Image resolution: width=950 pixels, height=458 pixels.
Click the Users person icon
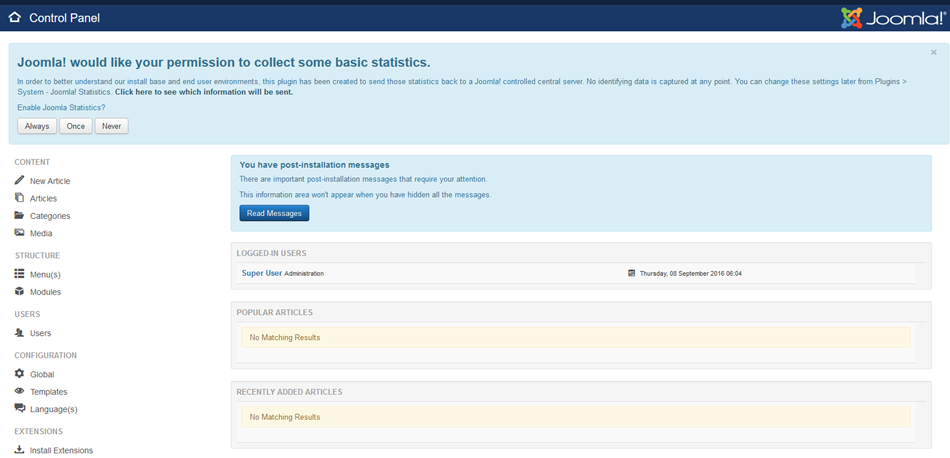tap(19, 333)
